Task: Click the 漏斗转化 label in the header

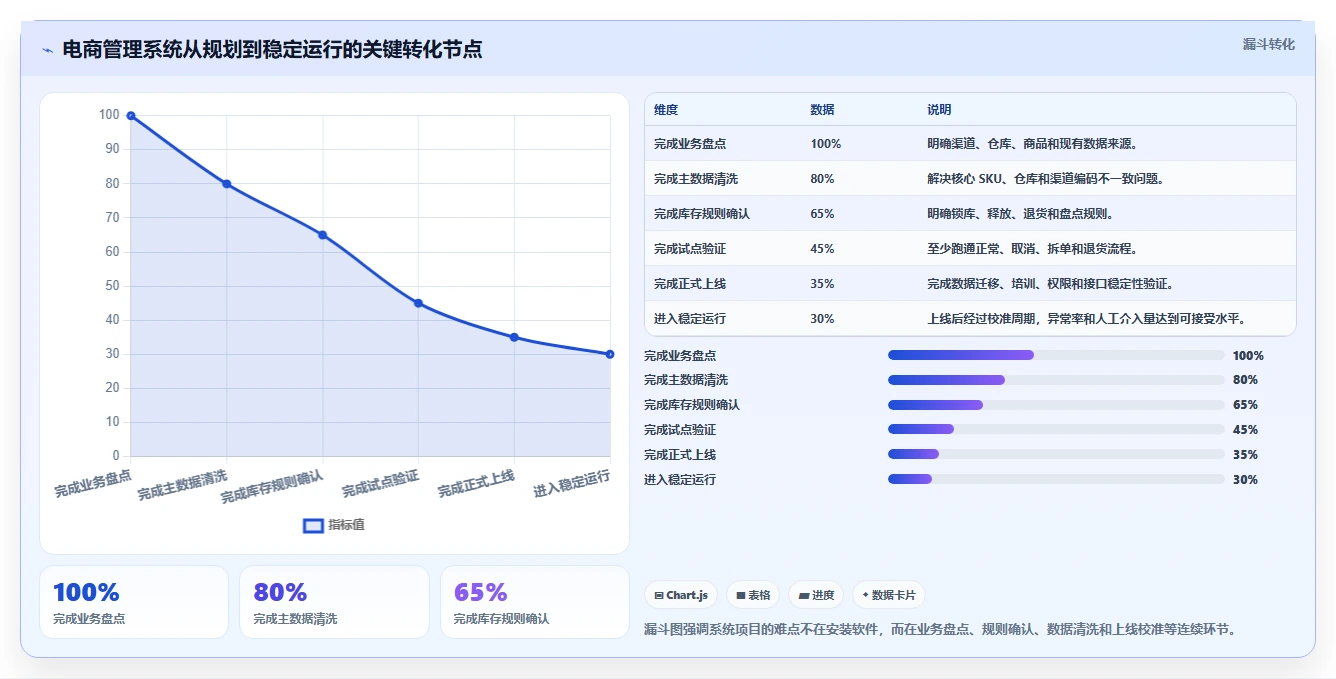Action: [1268, 45]
